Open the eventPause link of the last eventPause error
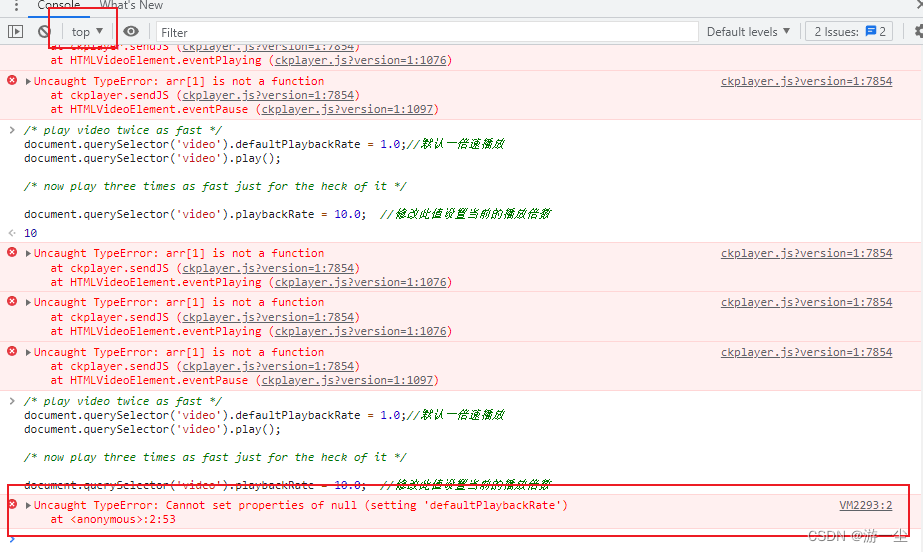This screenshot has height=552, width=923. [347, 380]
